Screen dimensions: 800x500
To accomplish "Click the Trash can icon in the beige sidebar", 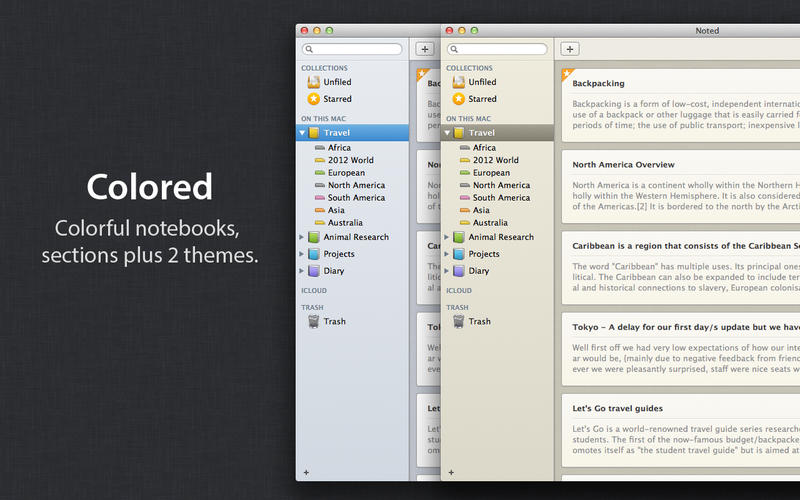I will 459,321.
